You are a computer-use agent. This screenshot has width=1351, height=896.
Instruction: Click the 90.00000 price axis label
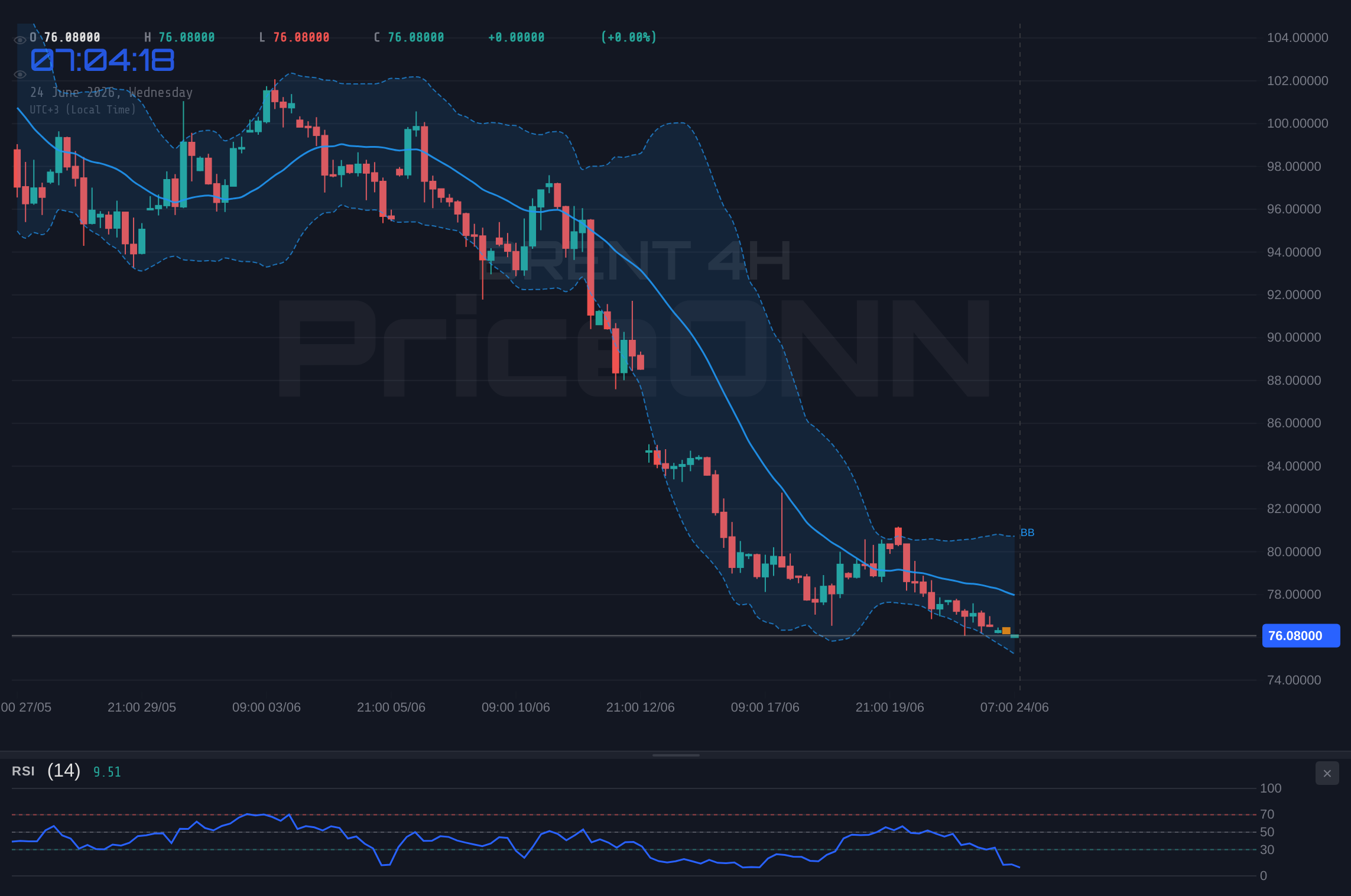[1294, 337]
